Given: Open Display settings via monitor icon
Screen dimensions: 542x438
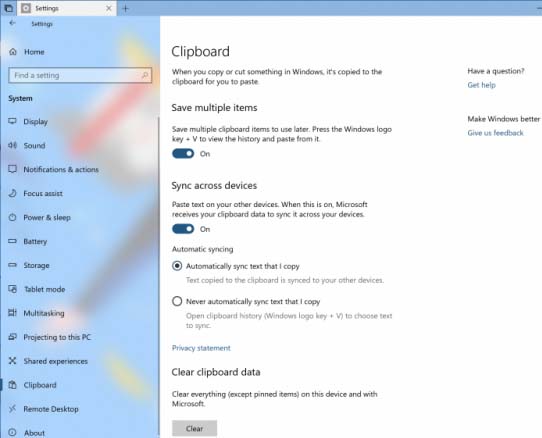Looking at the screenshot, I should (12, 121).
